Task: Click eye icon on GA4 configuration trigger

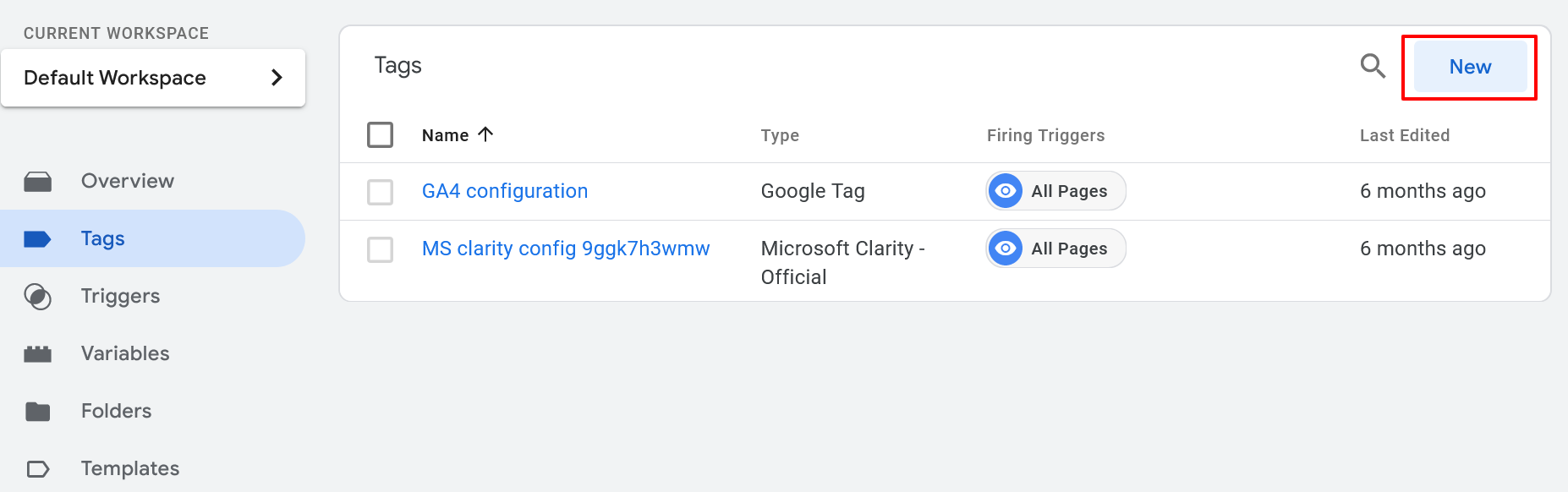Action: point(1005,191)
